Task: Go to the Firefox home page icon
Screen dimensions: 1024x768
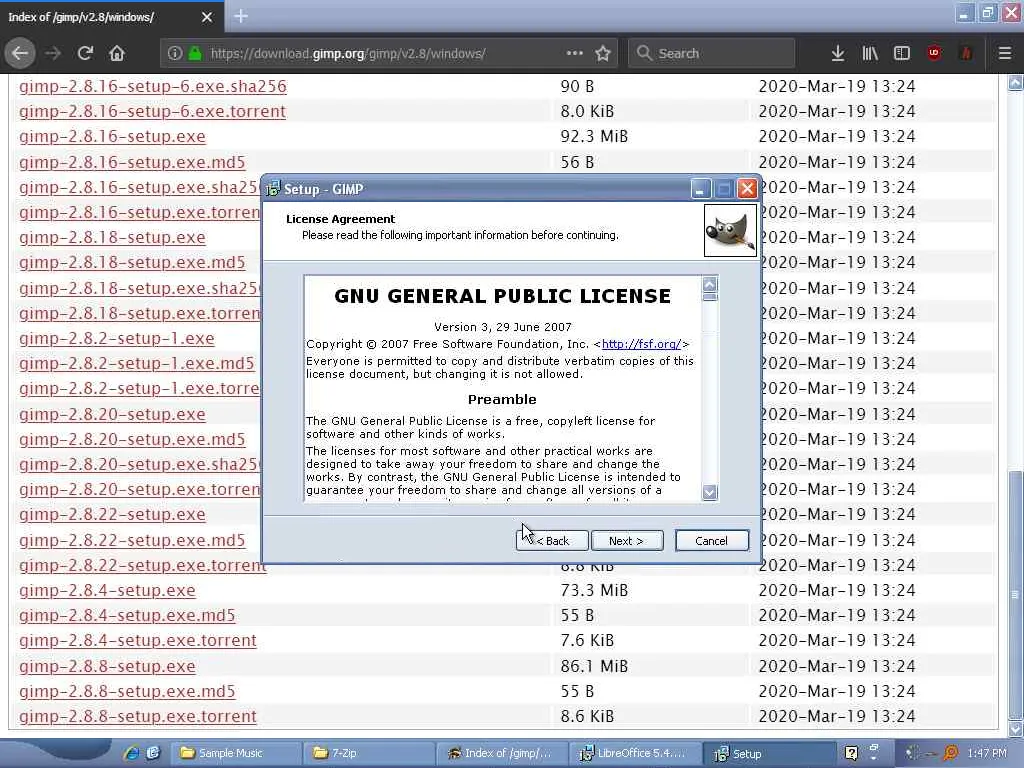Action: [117, 53]
